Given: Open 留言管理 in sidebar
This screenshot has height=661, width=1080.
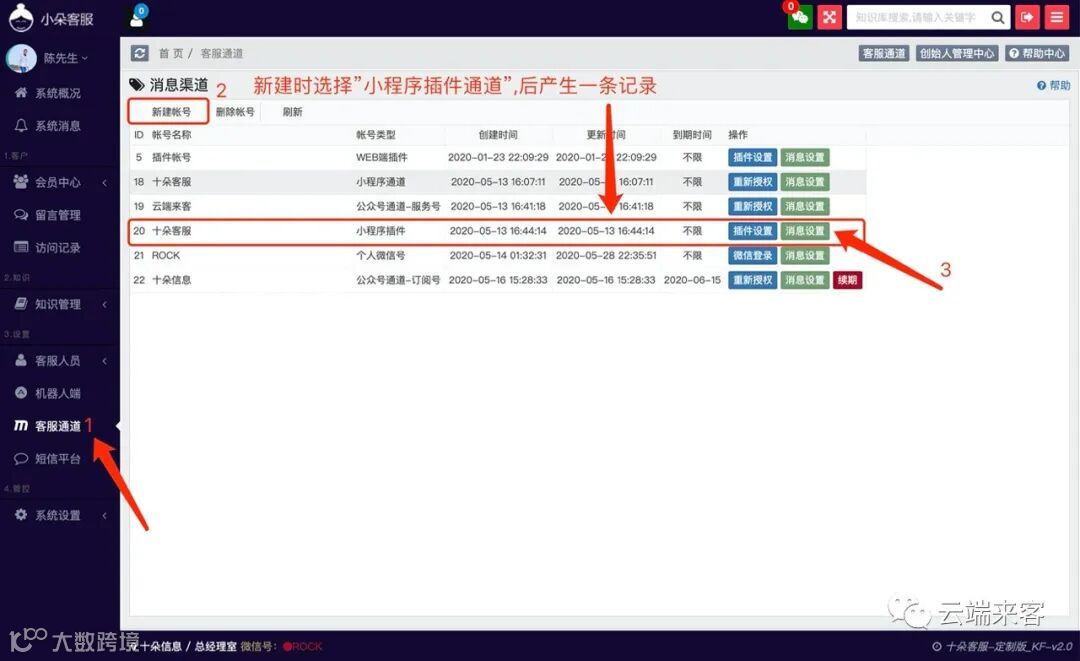Looking at the screenshot, I should tap(58, 215).
